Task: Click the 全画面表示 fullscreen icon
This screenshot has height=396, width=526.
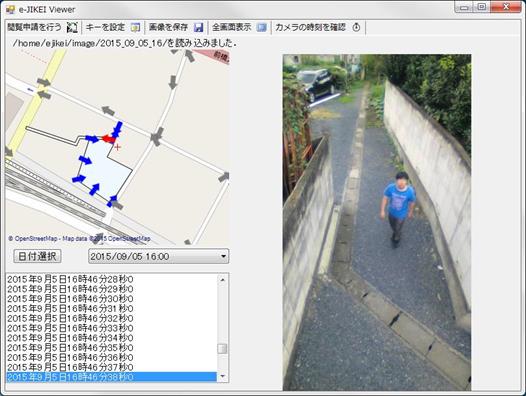Action: [262, 28]
